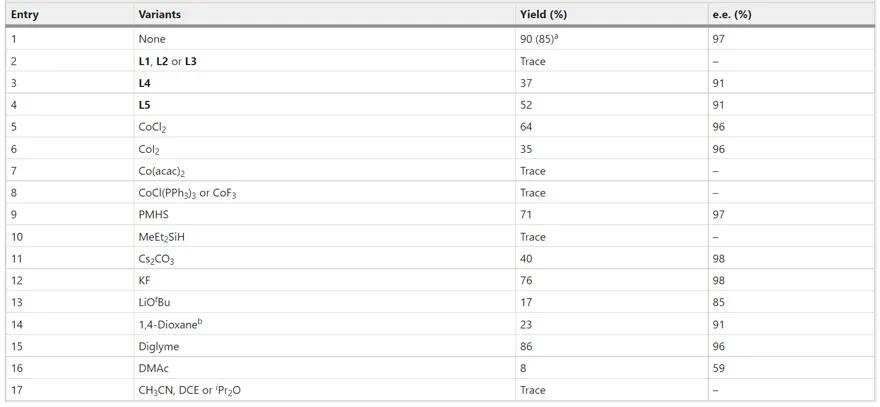Screen dimensions: 880x407
Task: Click the Entry column header
Action: tap(24, 15)
